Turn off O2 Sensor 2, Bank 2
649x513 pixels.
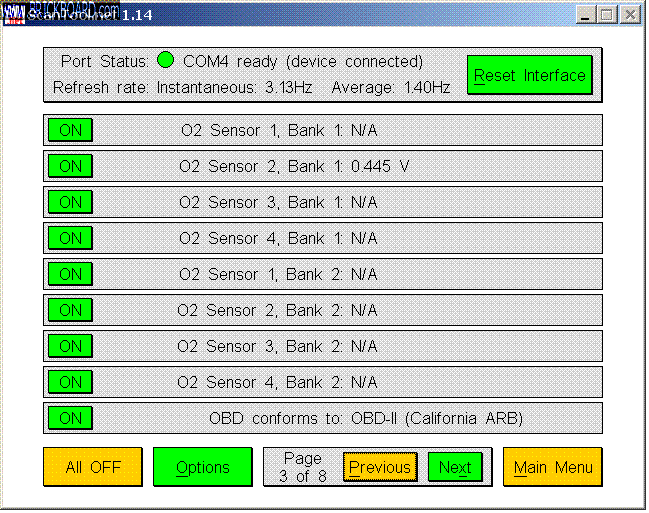tap(70, 310)
